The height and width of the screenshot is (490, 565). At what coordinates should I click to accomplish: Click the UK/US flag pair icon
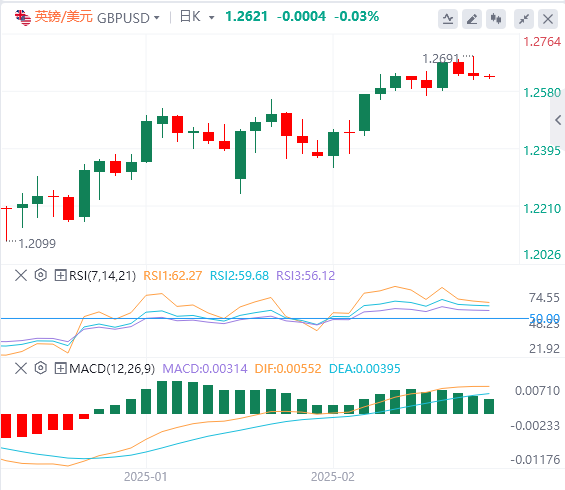click(23, 18)
